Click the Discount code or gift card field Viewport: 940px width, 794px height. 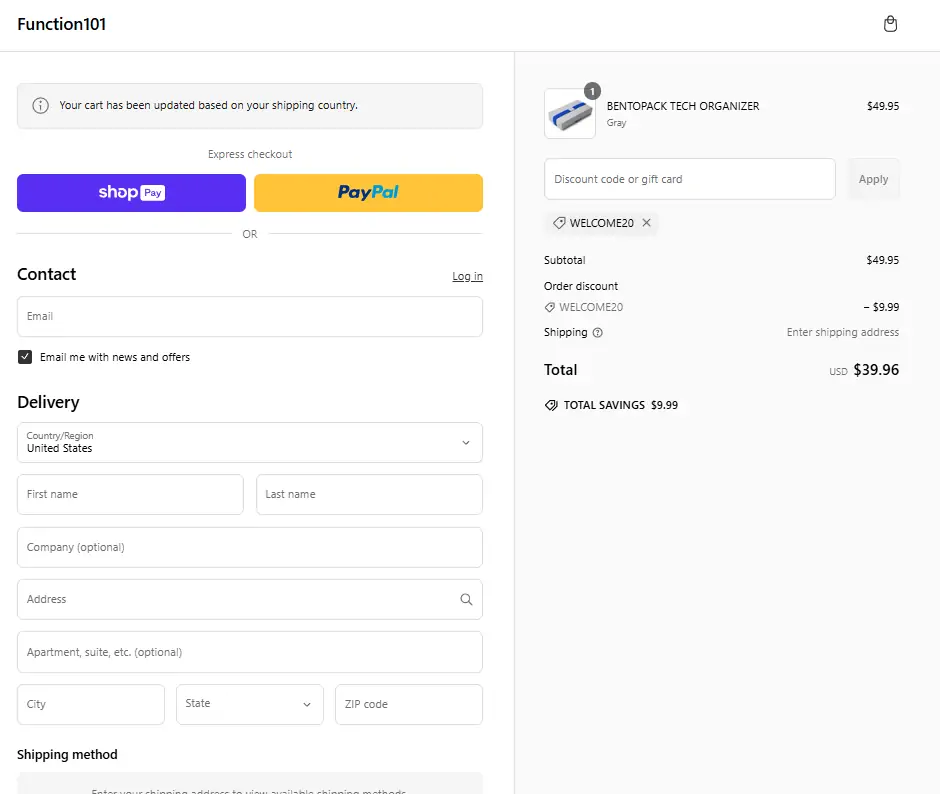[x=690, y=179]
